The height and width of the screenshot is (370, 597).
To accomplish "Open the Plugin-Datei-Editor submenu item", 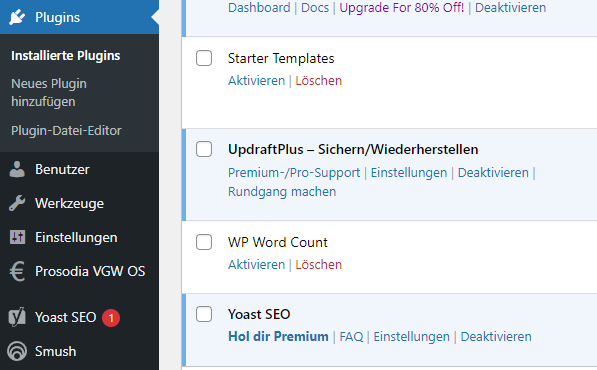I will click(66, 131).
